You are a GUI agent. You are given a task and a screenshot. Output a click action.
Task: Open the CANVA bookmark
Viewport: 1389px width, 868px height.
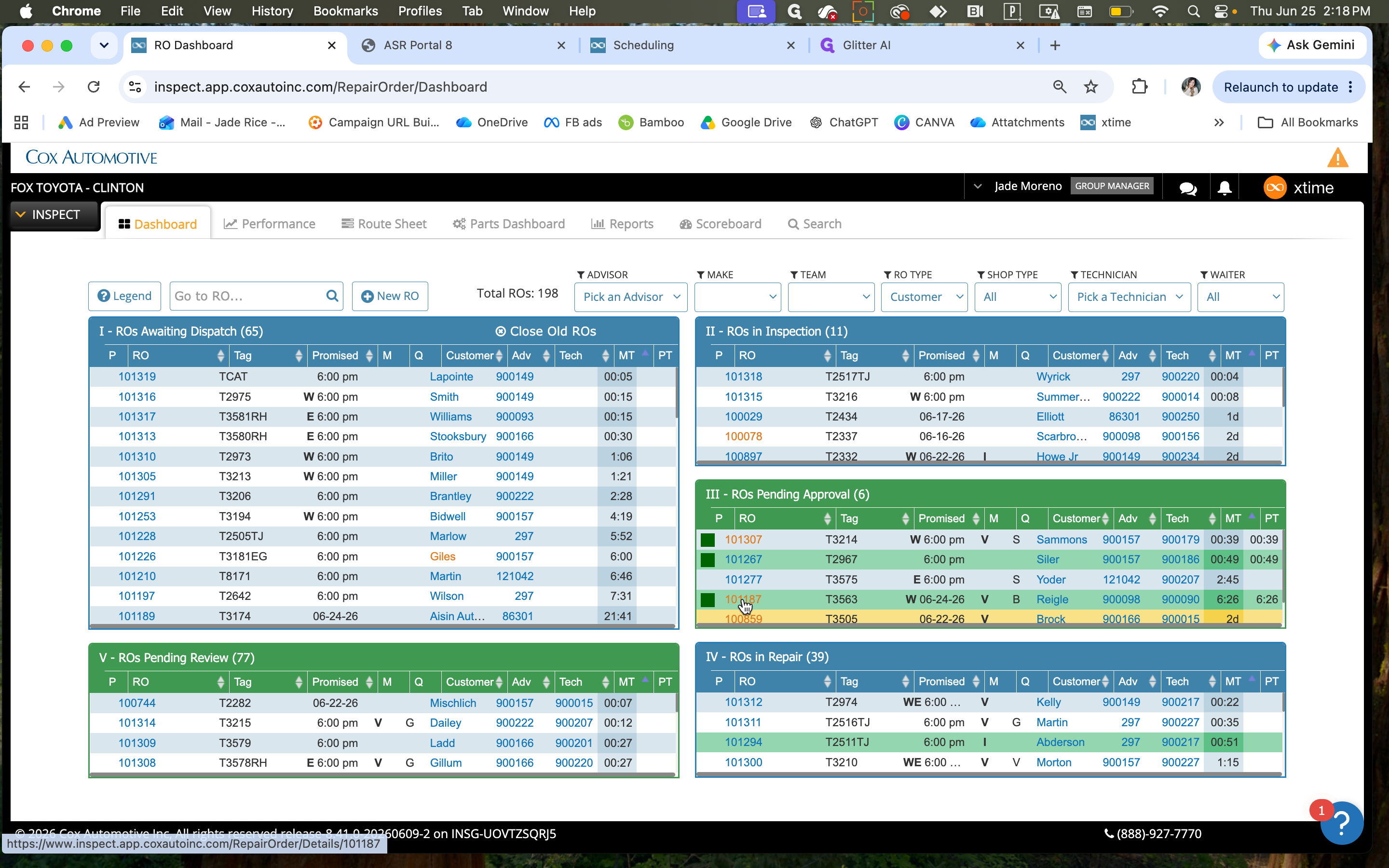coord(924,122)
